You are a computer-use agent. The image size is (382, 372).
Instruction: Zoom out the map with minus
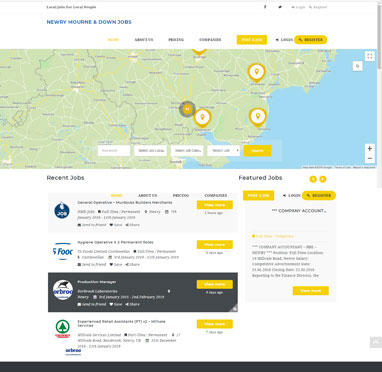click(x=369, y=158)
